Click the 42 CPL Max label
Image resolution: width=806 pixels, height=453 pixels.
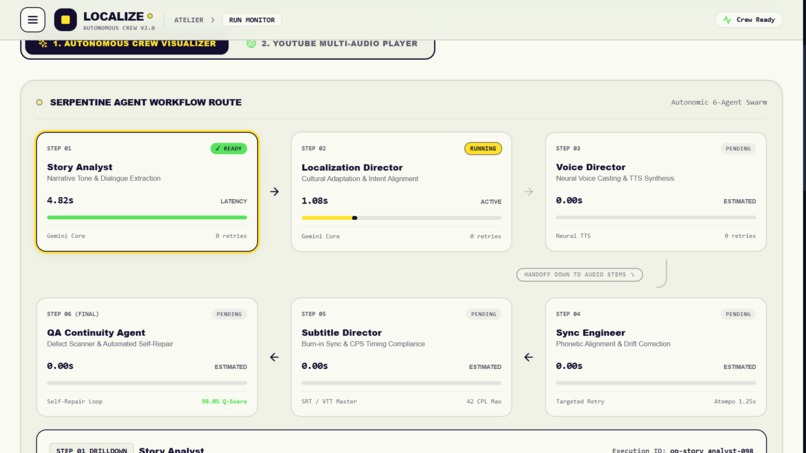pos(484,402)
